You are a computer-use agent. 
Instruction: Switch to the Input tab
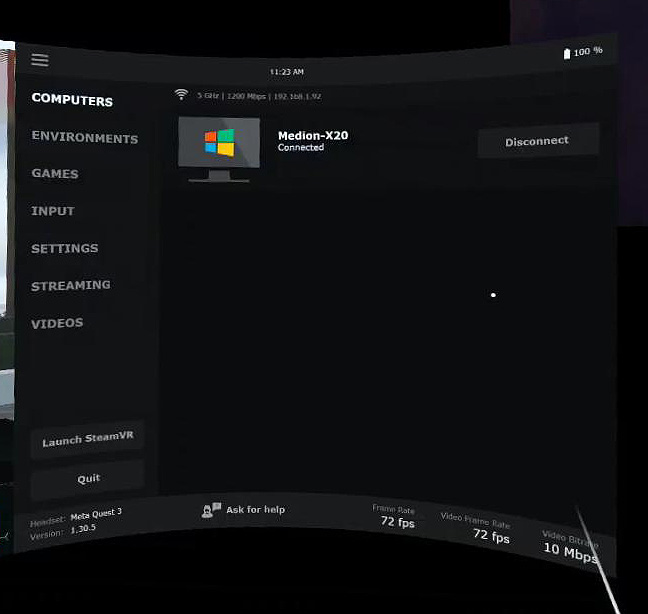point(53,211)
